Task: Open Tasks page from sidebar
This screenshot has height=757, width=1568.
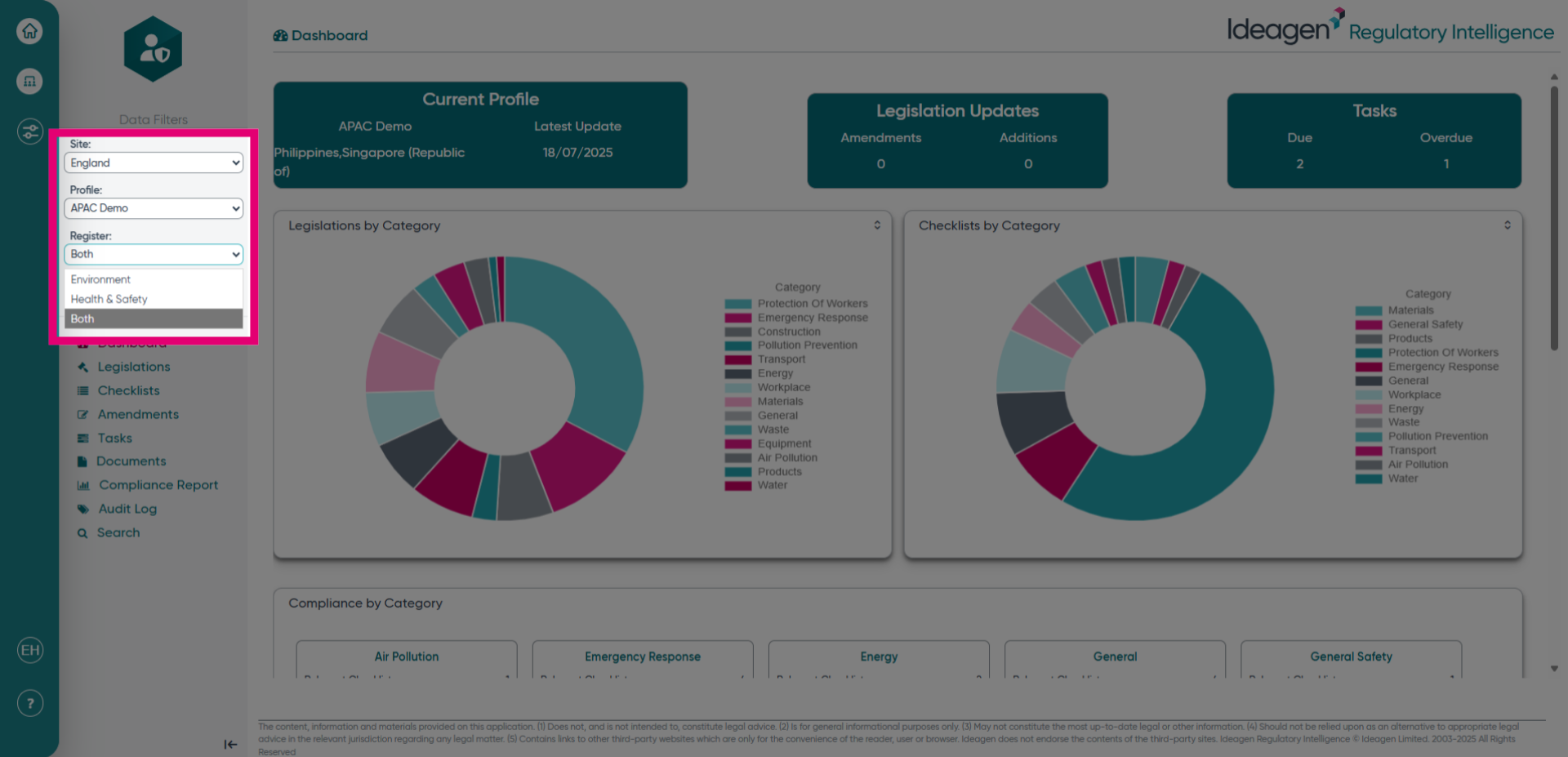Action: tap(115, 439)
